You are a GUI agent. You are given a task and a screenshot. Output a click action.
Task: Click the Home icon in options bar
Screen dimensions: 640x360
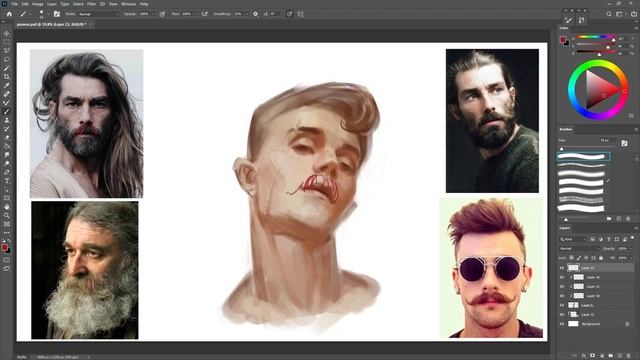tap(9, 14)
